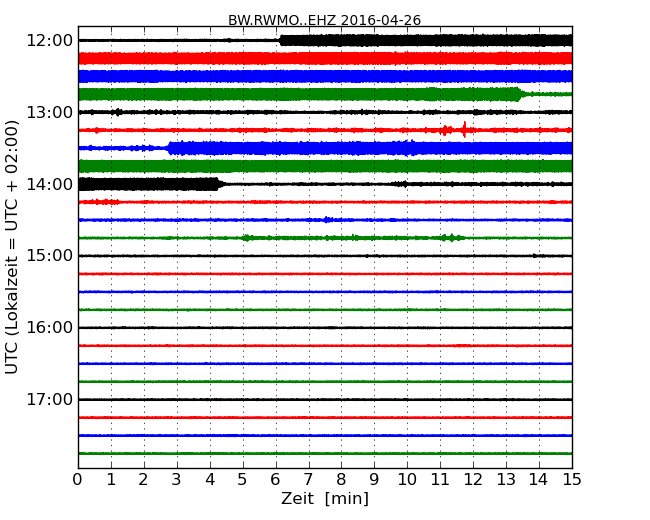Click the thick blue trace at 12:30
Screen dimensions: 650x520
(325, 76)
